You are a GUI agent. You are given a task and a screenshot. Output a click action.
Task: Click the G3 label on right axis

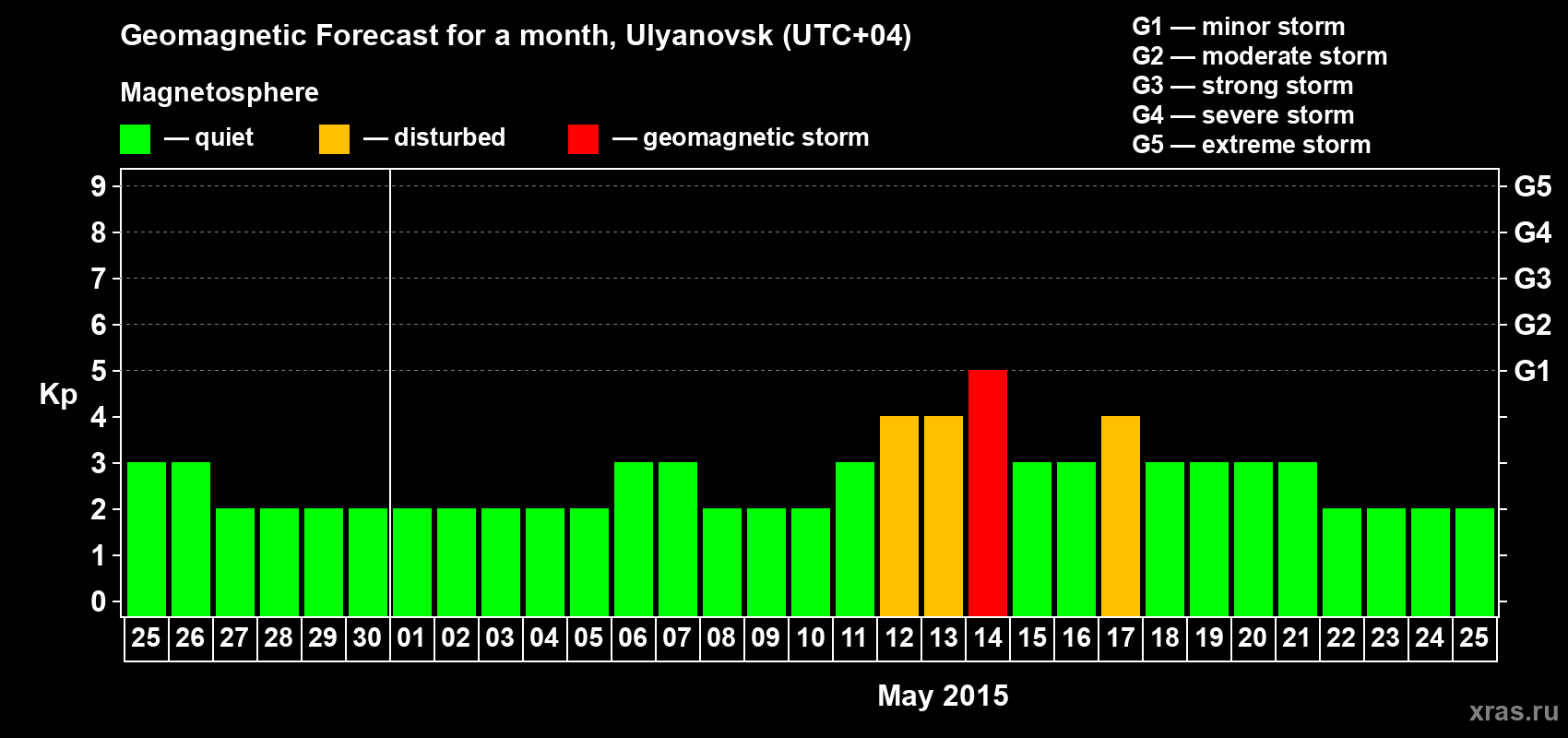pyautogui.click(x=1533, y=279)
